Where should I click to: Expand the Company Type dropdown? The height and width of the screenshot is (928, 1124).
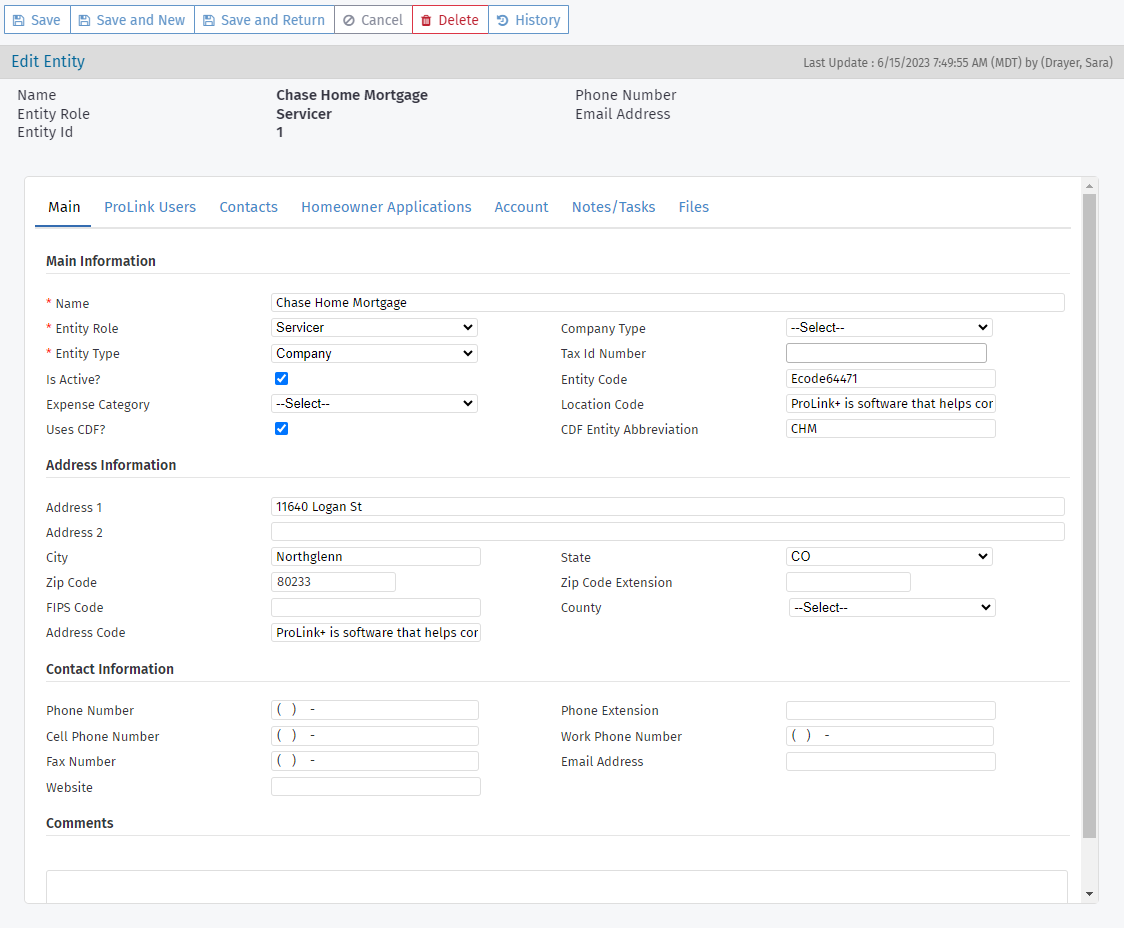tap(889, 328)
